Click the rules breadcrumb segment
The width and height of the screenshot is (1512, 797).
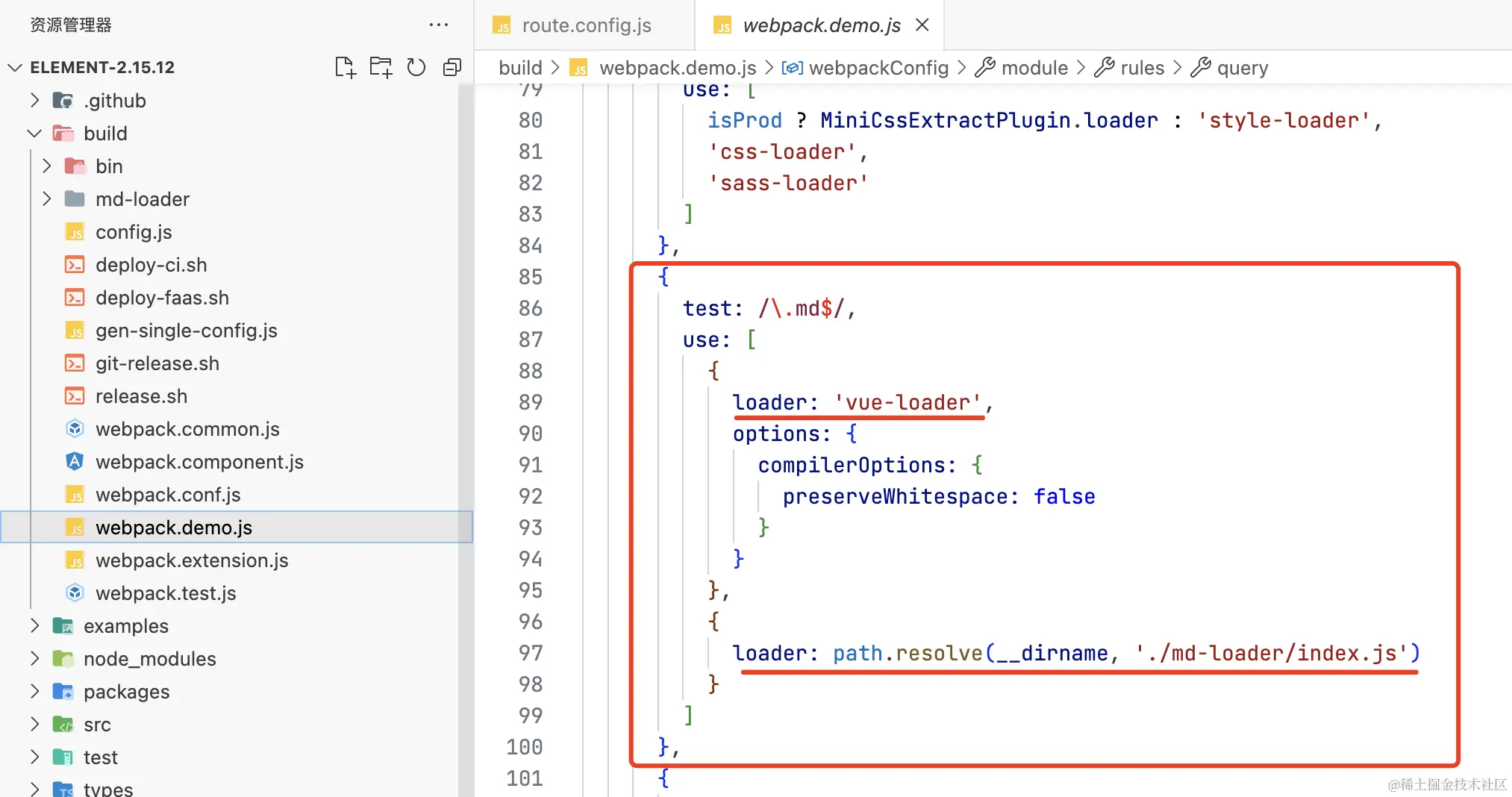[1142, 68]
